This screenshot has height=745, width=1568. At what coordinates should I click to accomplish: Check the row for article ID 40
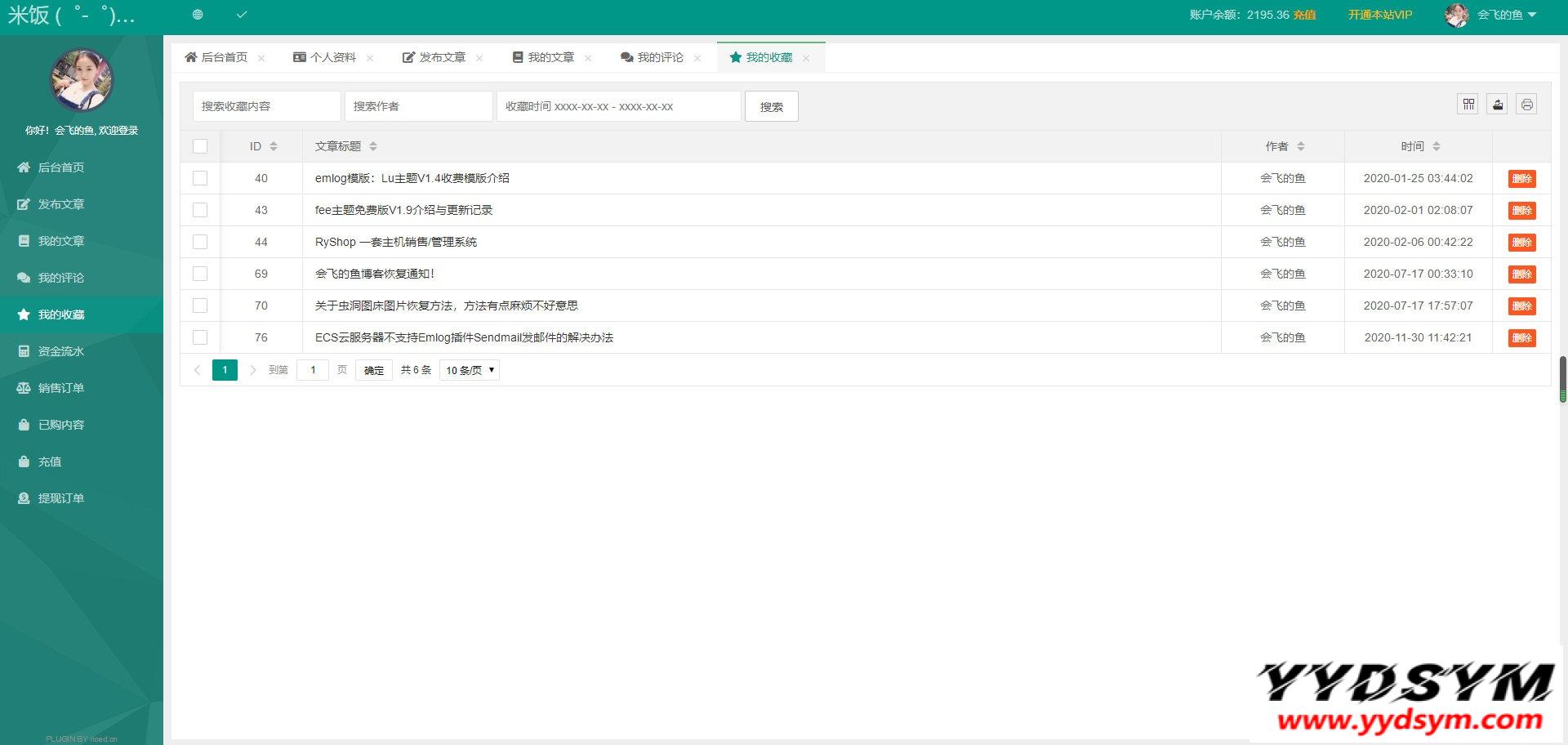pyautogui.click(x=200, y=178)
